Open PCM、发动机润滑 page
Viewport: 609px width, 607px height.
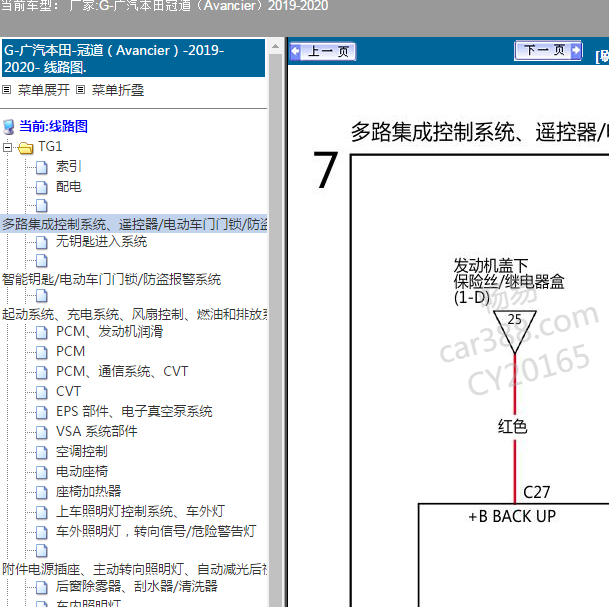(x=110, y=331)
